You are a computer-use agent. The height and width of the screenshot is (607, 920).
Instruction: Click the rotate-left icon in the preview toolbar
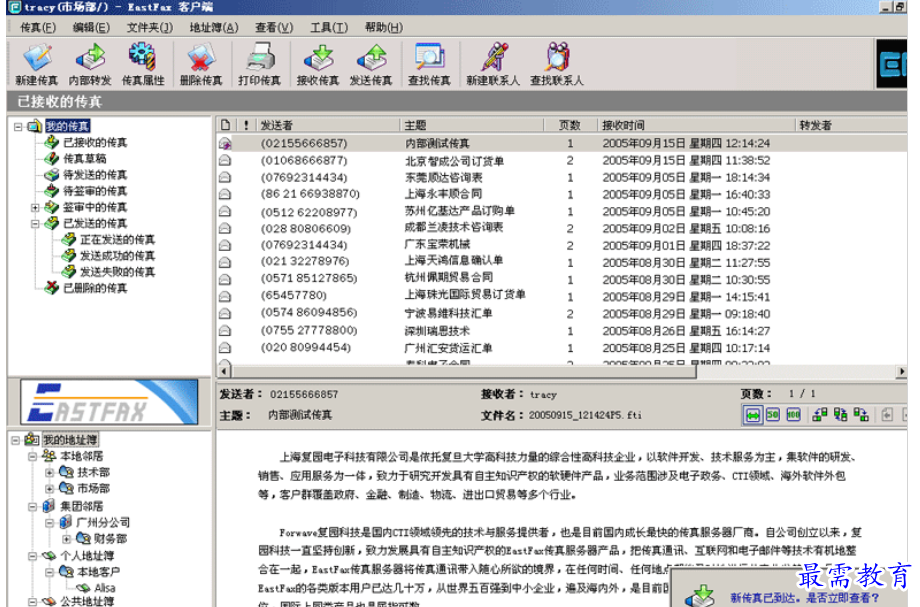(820, 415)
